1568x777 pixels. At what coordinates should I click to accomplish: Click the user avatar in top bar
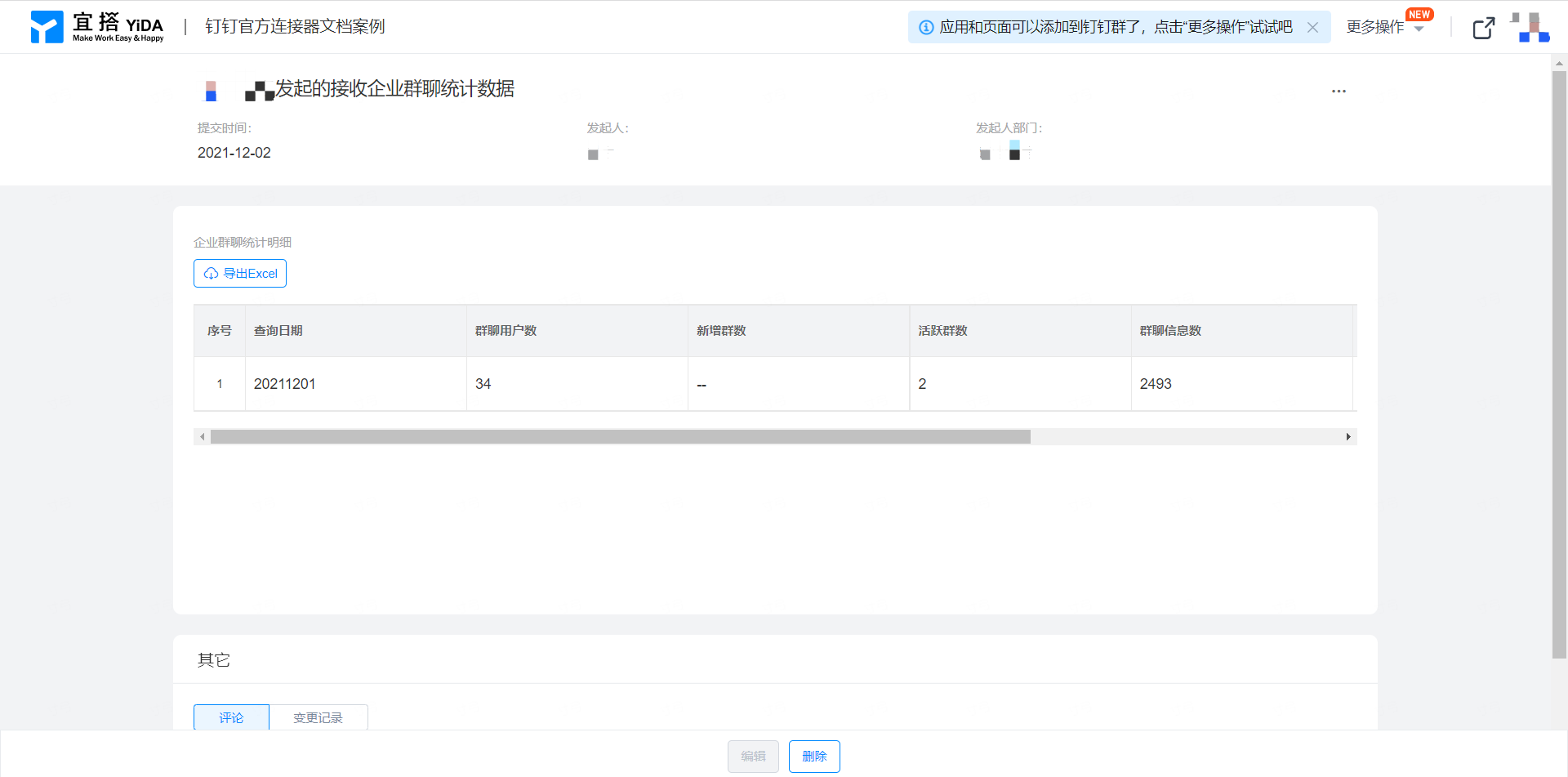(x=1530, y=27)
